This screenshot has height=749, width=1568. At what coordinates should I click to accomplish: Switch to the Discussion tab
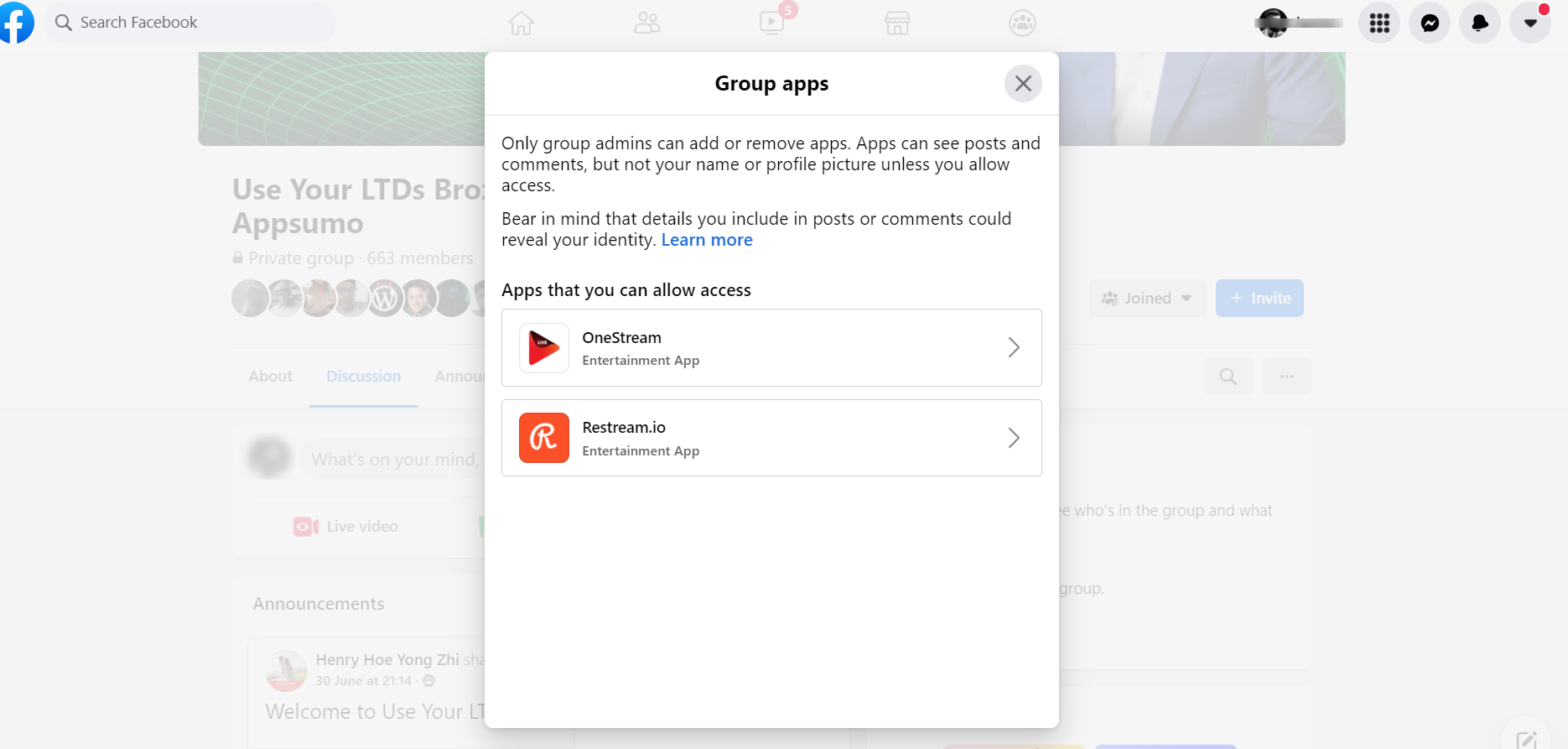tap(363, 377)
